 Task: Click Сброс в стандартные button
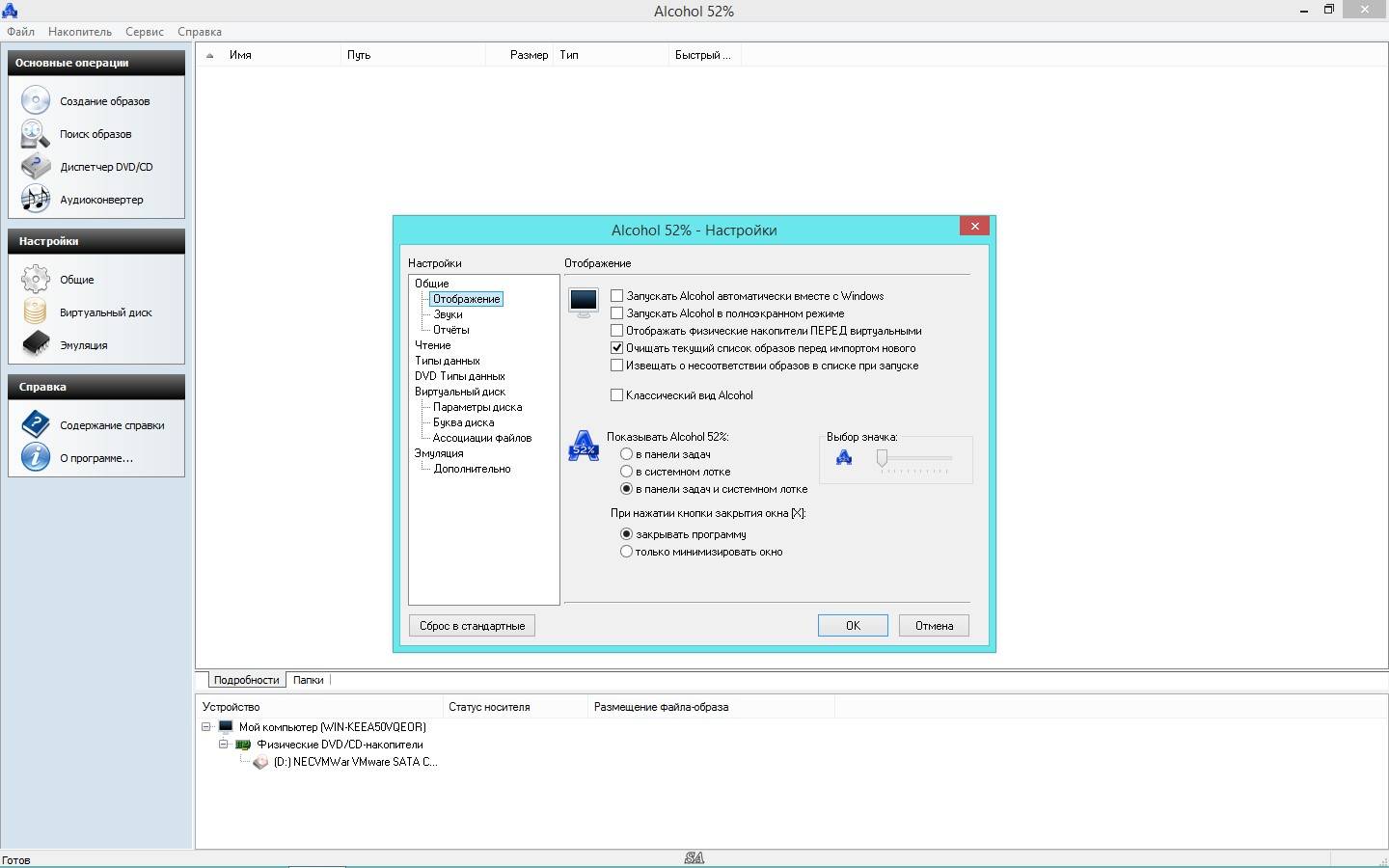pos(472,625)
